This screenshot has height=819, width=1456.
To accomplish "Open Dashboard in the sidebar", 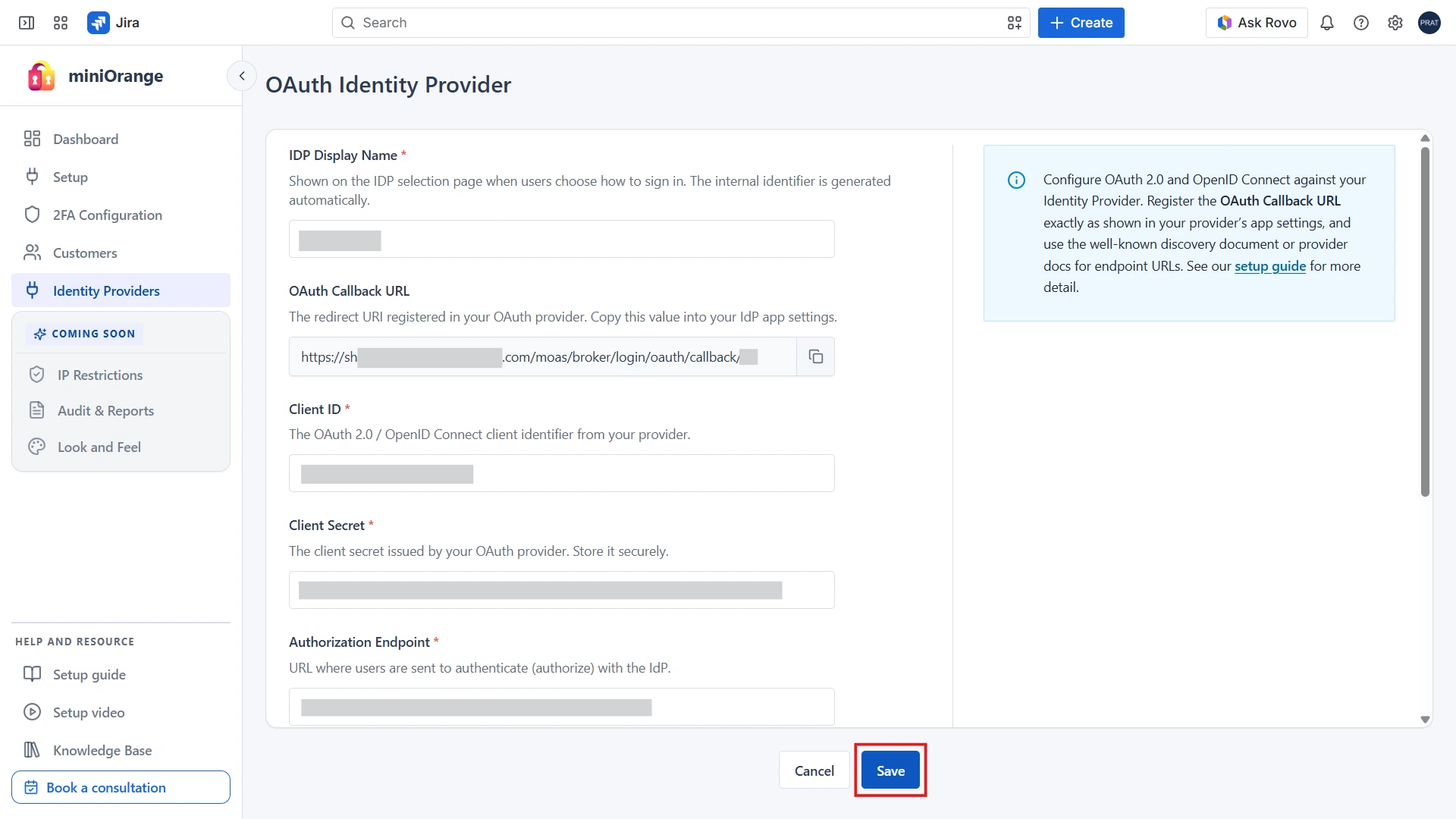I will tap(121, 139).
